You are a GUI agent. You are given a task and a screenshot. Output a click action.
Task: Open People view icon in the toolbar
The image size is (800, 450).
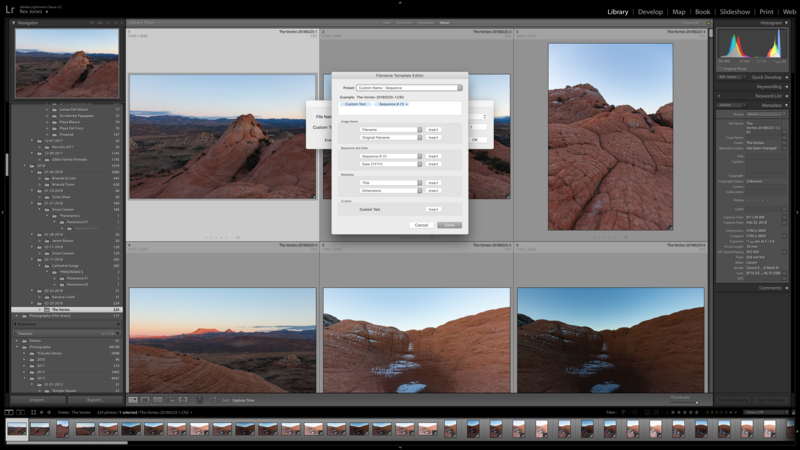(x=183, y=400)
